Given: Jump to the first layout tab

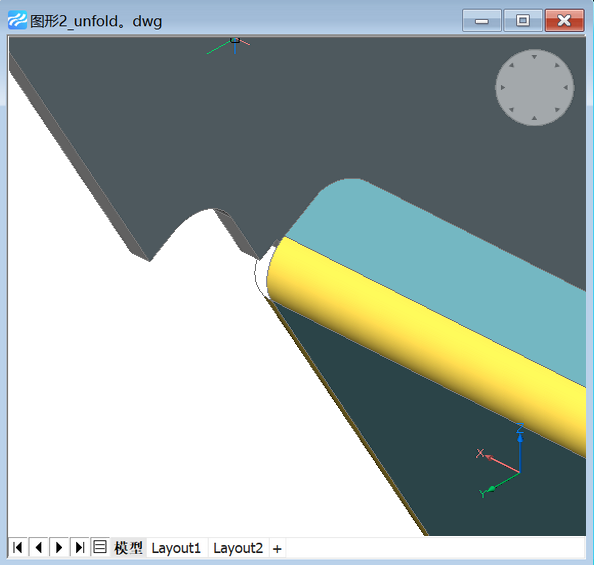Looking at the screenshot, I should tap(18, 548).
